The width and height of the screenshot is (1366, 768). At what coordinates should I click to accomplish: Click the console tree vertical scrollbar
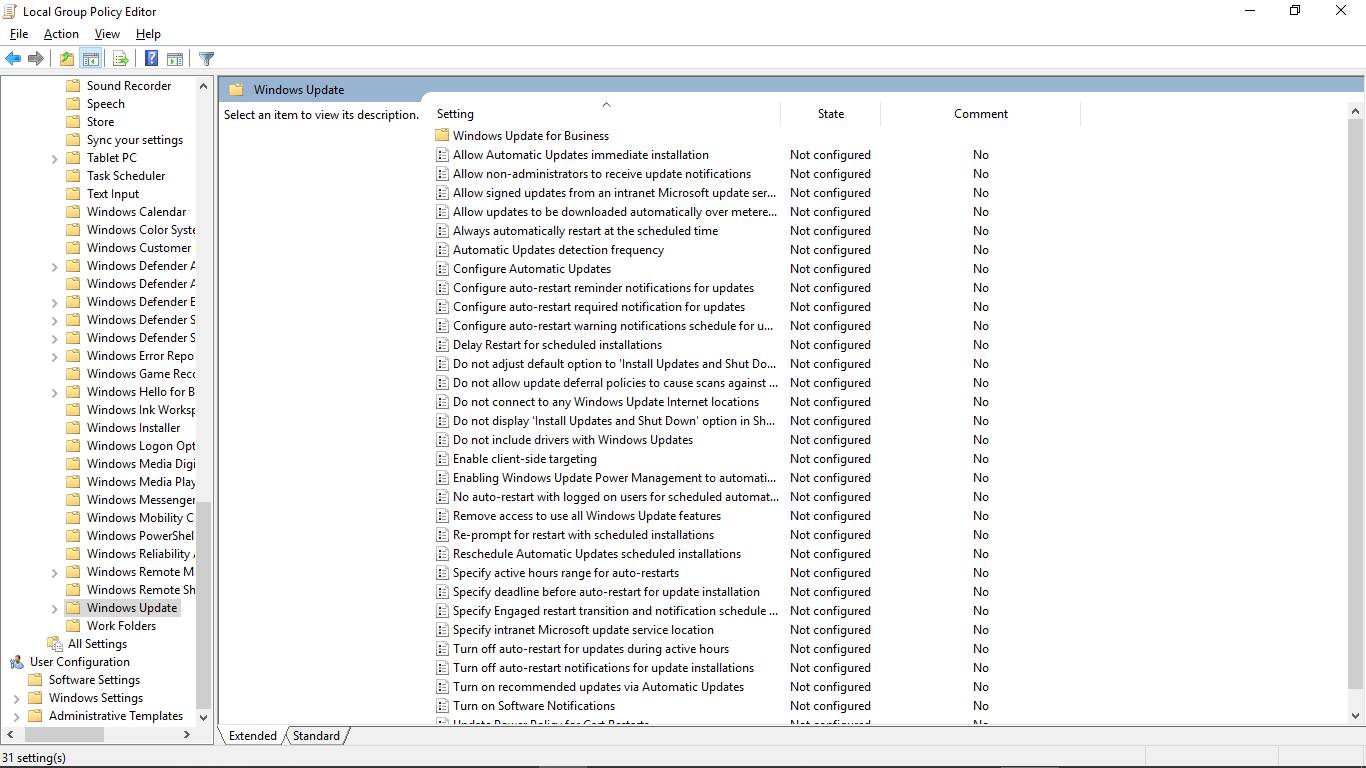[203, 604]
